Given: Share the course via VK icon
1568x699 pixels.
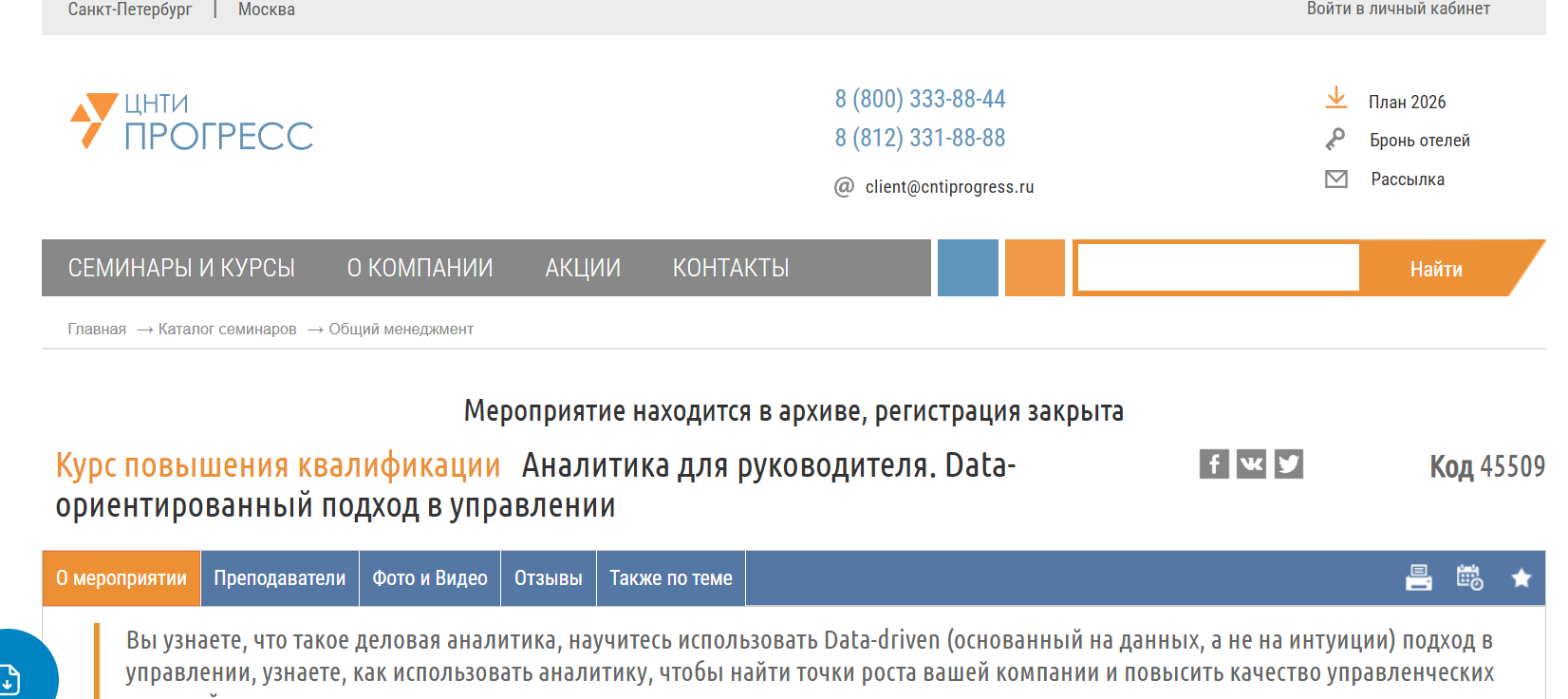Looking at the screenshot, I should pyautogui.click(x=1251, y=464).
